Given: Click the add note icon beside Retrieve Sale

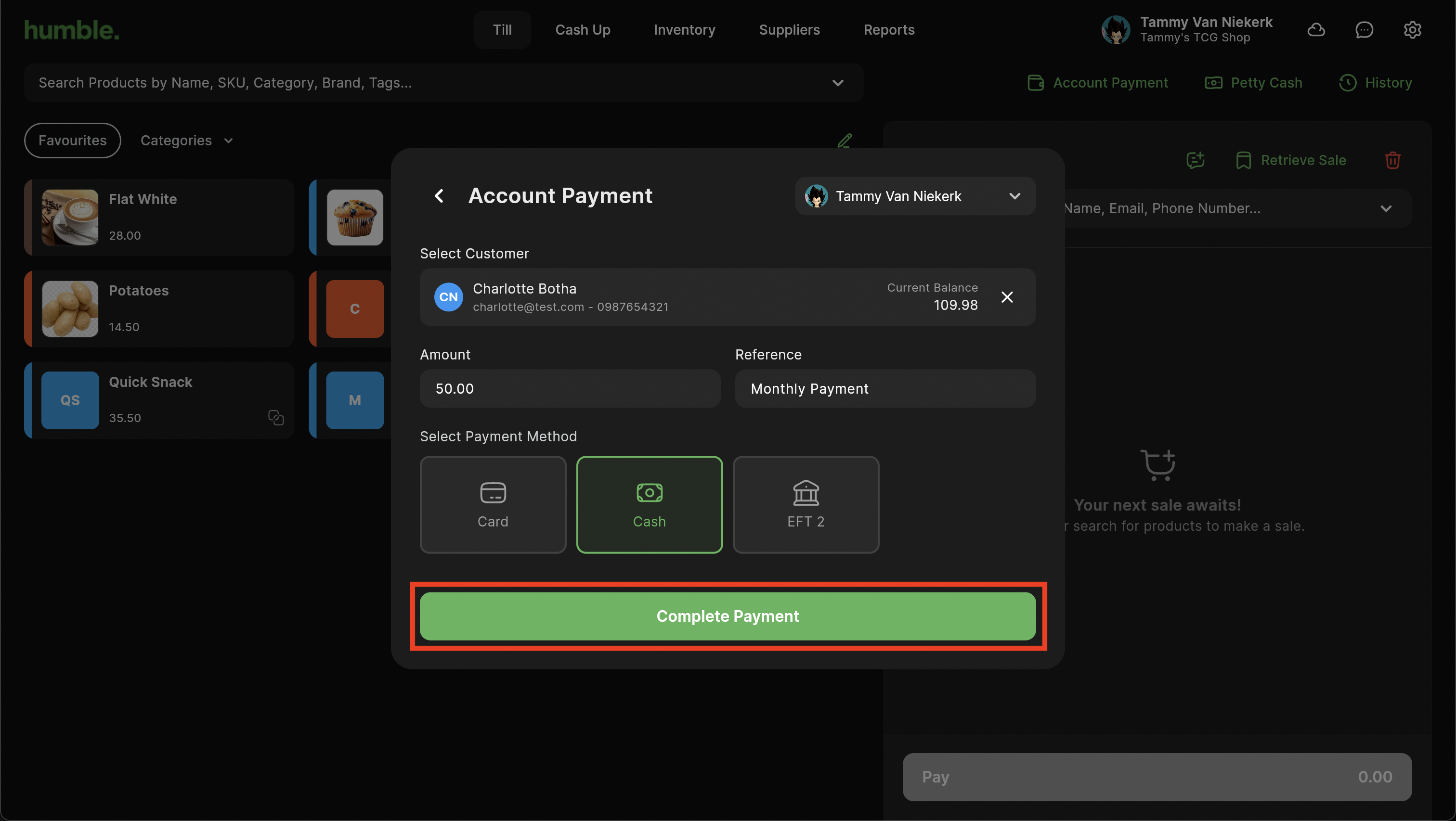Looking at the screenshot, I should (1195, 160).
